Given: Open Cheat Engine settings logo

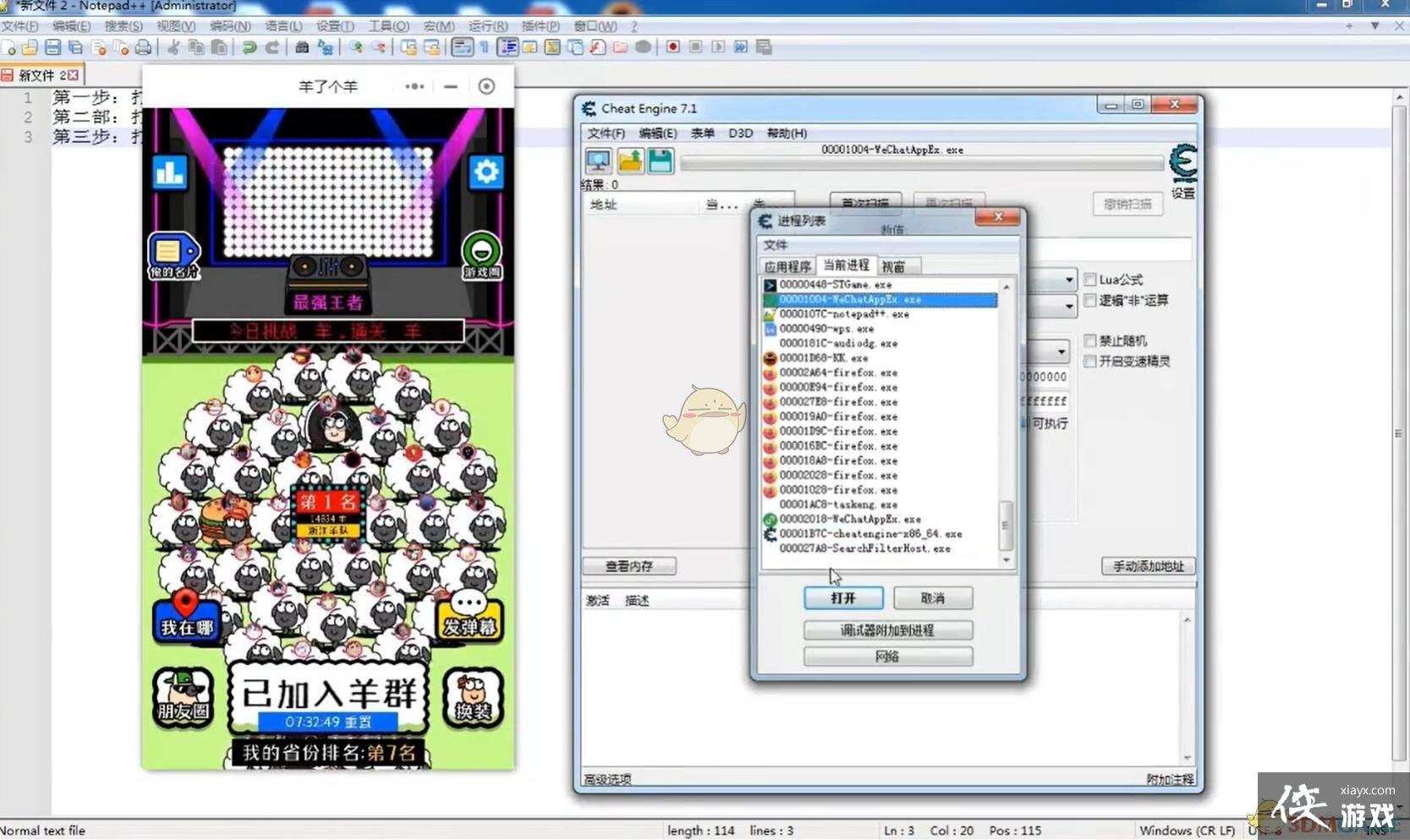Looking at the screenshot, I should (1182, 162).
